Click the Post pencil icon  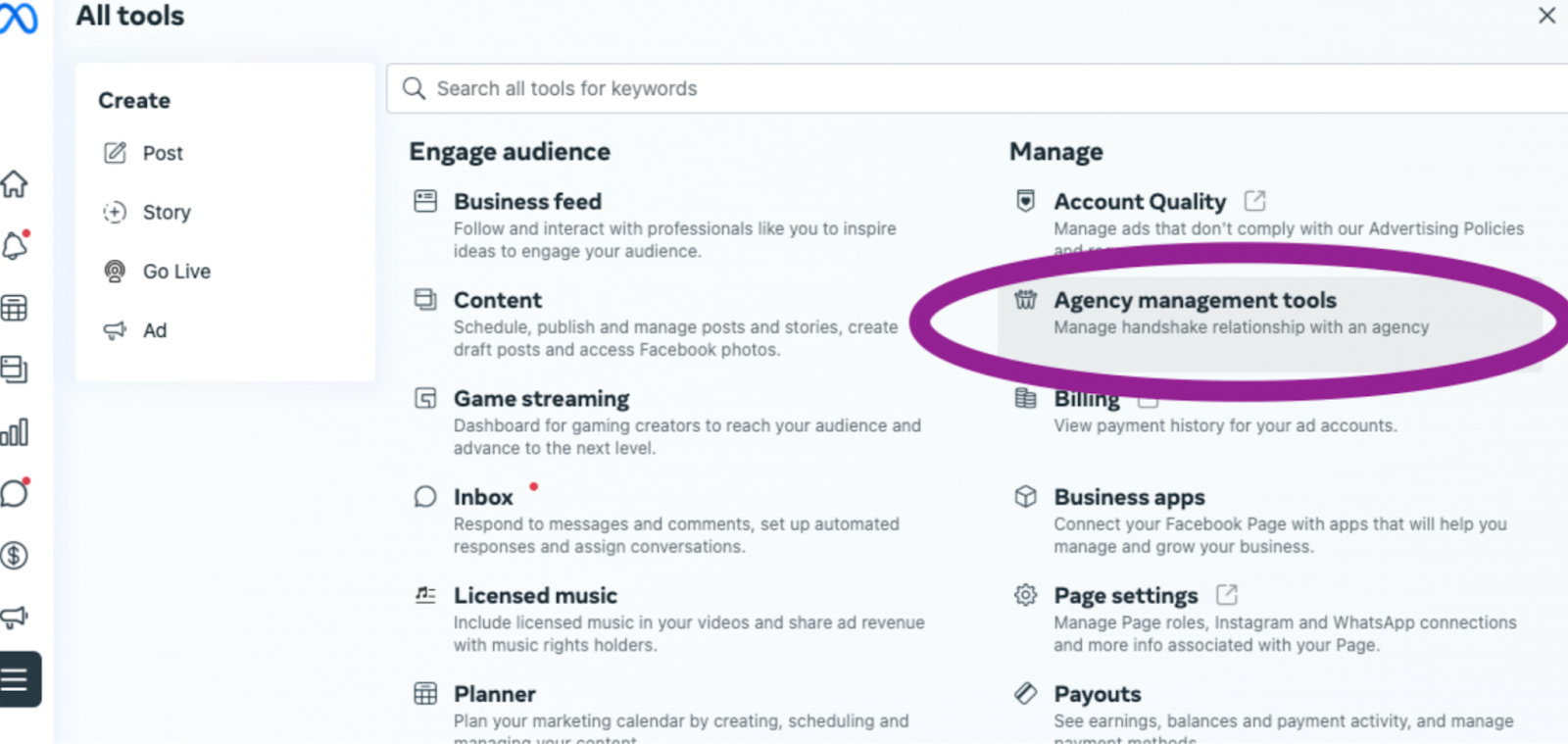point(115,153)
